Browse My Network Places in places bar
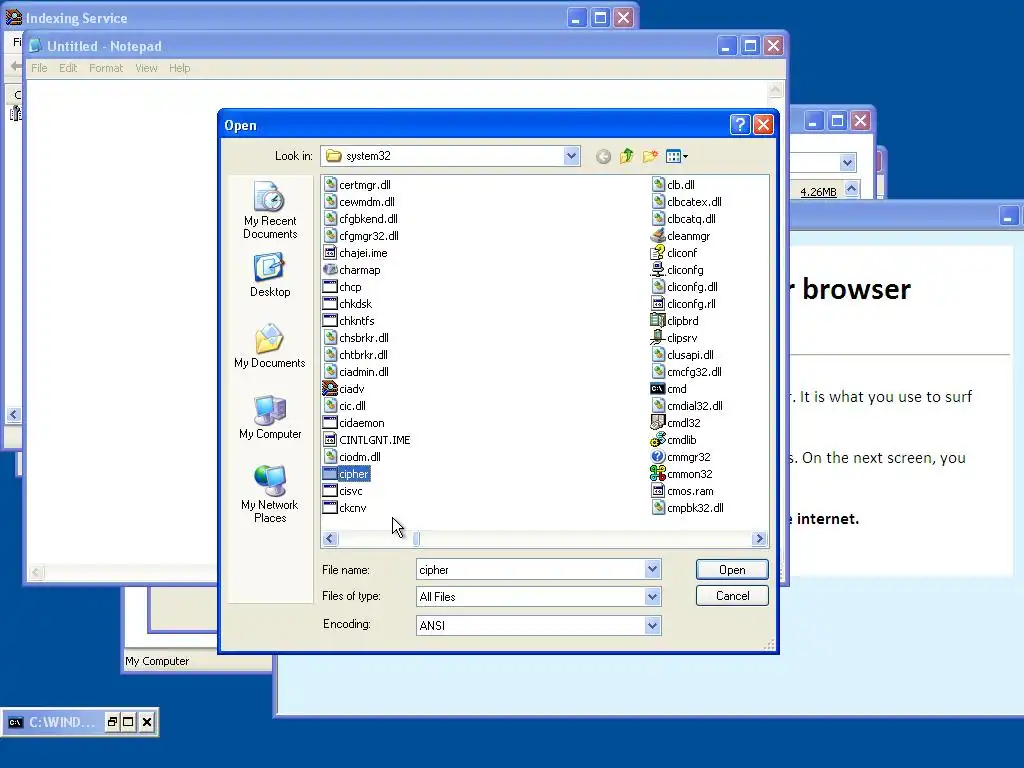Screen dimensions: 1024x768 coord(270,494)
